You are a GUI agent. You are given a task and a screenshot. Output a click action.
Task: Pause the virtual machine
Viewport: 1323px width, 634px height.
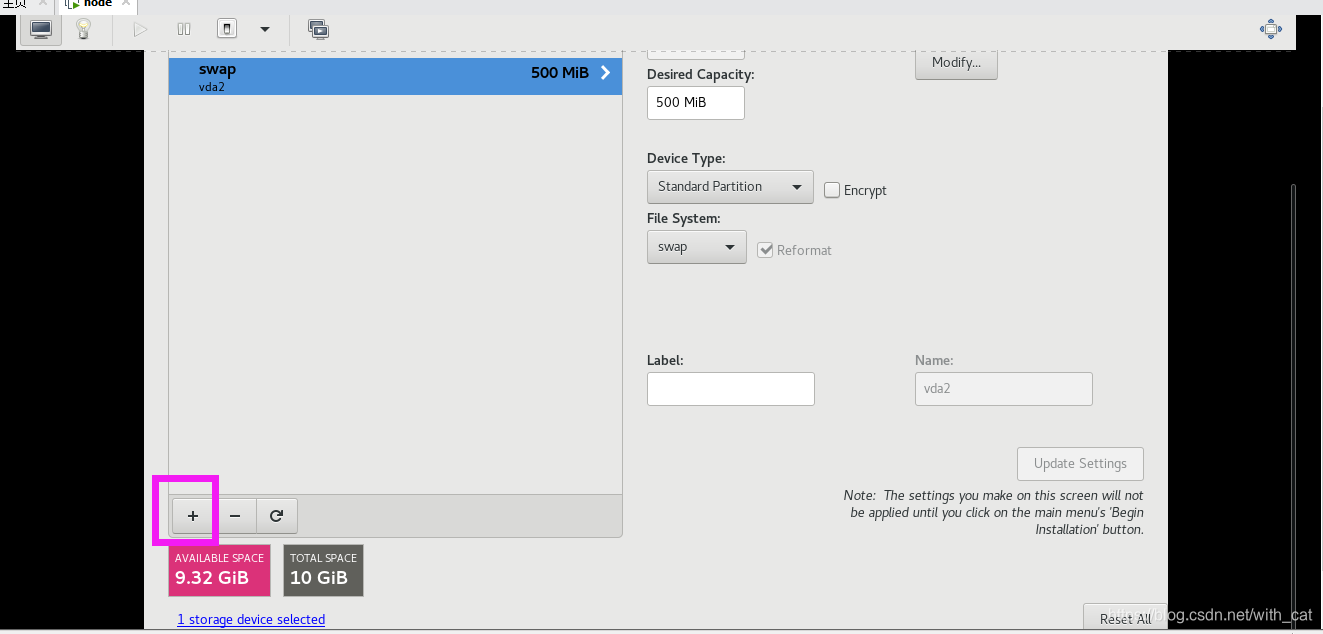pos(184,29)
